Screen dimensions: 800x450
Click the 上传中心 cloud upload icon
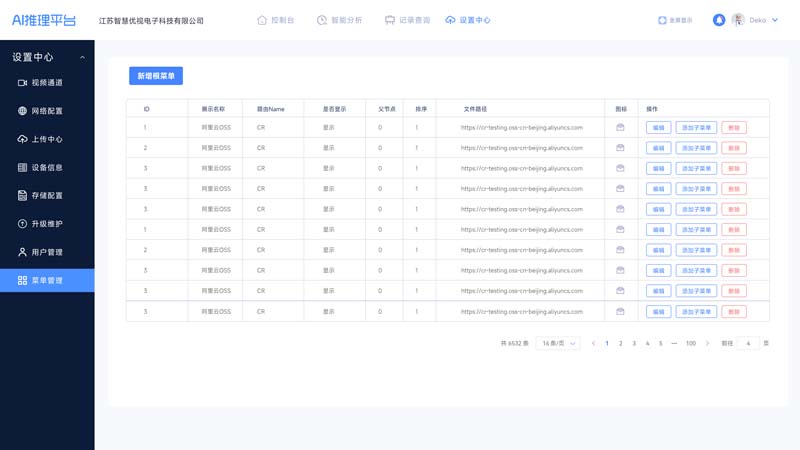click(x=22, y=139)
